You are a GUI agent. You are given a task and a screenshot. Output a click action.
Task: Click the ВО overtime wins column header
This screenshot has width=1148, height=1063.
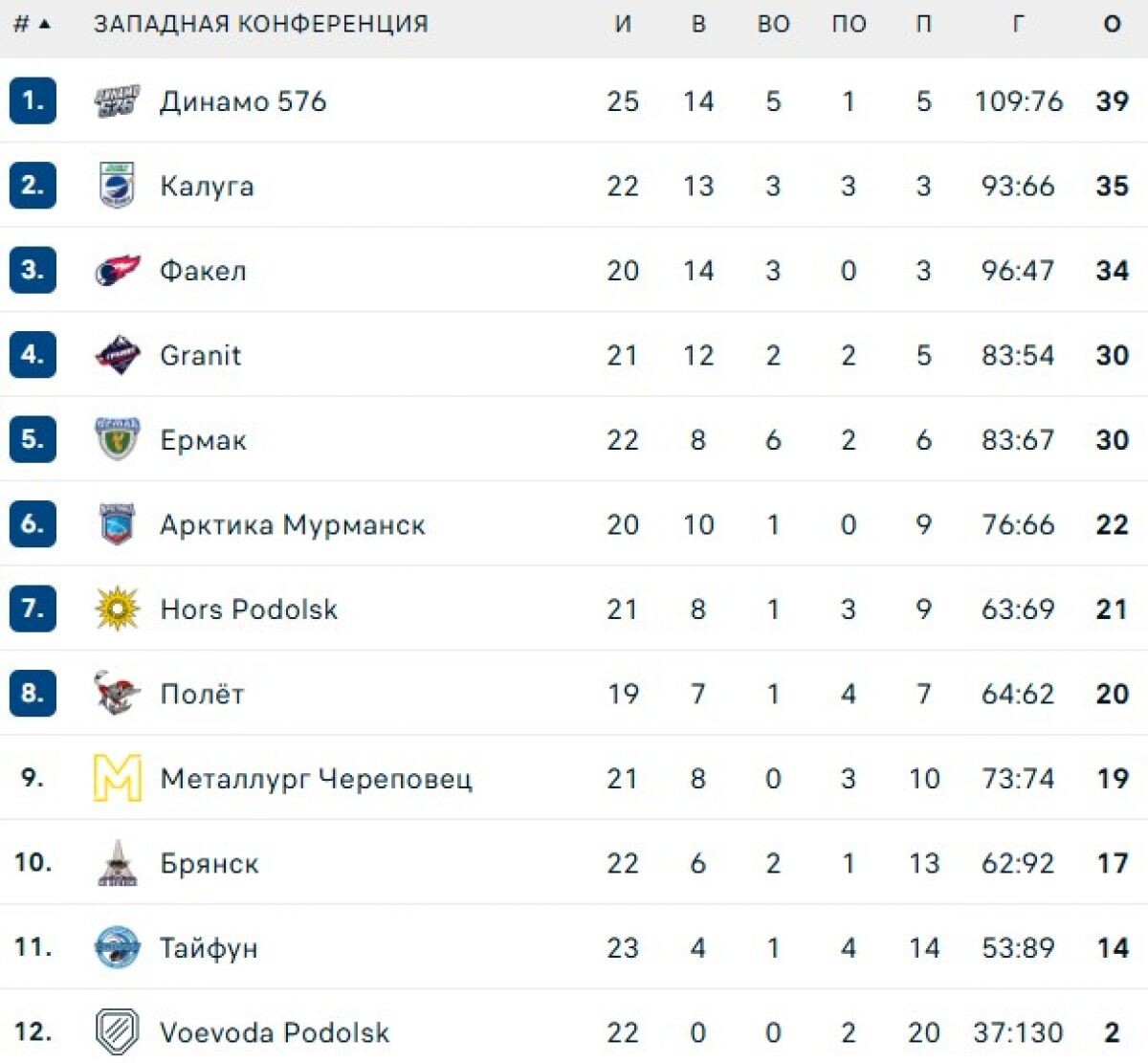[x=773, y=24]
